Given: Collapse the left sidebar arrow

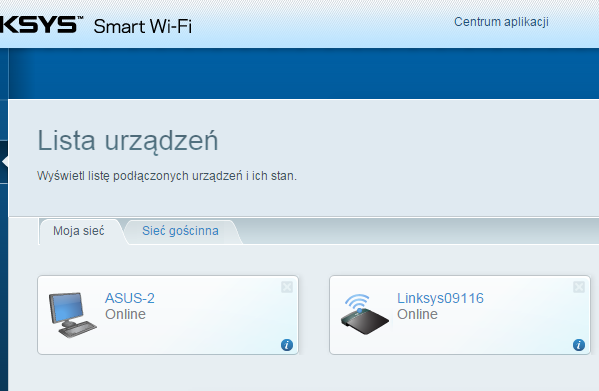Looking at the screenshot, I should point(4,162).
